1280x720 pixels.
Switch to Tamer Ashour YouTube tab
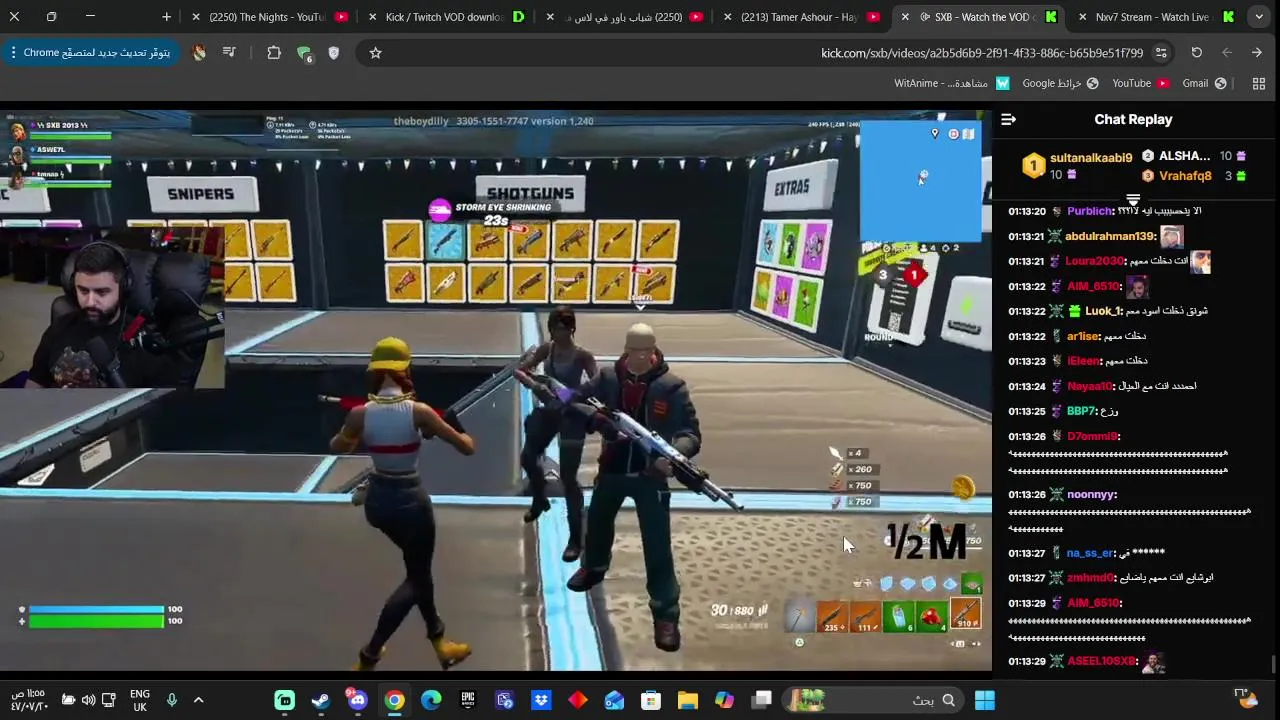coord(800,17)
